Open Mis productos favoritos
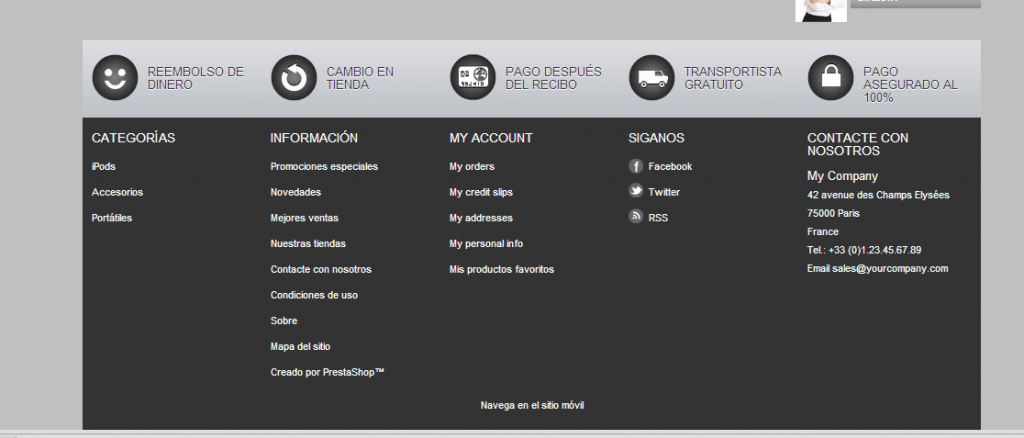Image resolution: width=1024 pixels, height=438 pixels. (501, 270)
